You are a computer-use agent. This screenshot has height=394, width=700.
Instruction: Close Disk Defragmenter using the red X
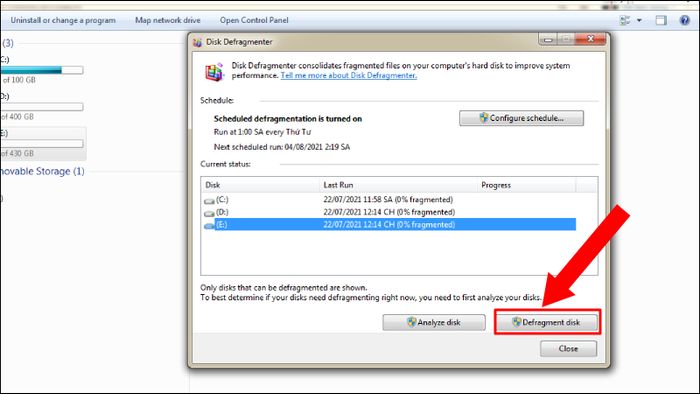[x=590, y=39]
